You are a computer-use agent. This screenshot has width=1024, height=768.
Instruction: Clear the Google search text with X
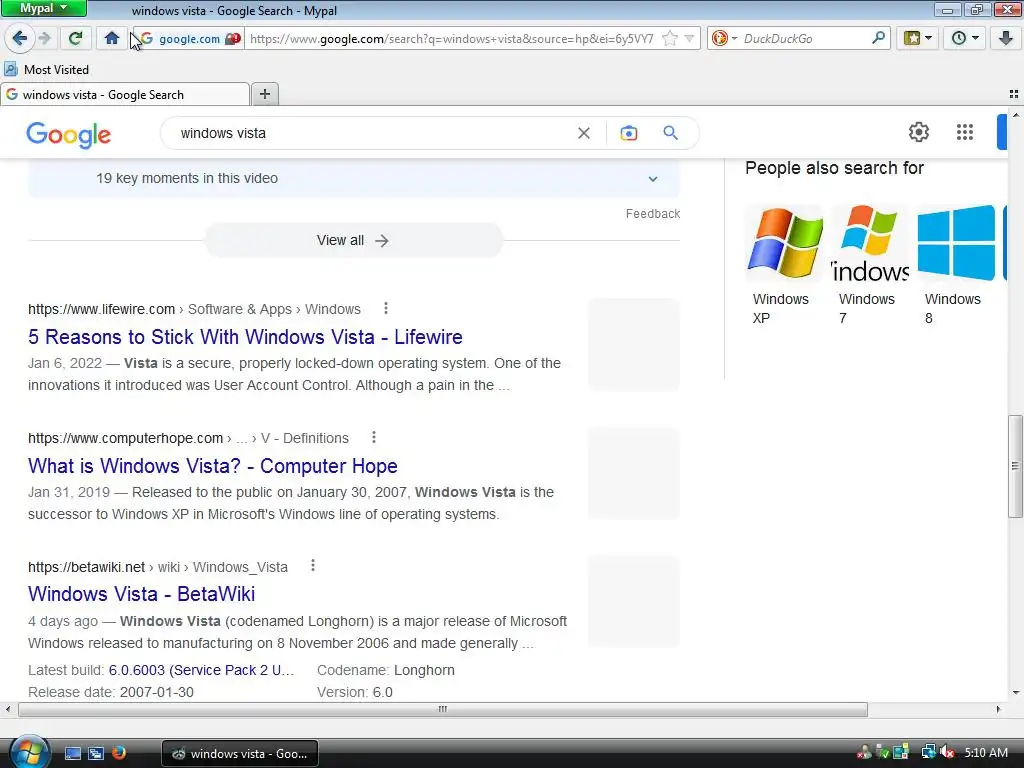click(584, 133)
